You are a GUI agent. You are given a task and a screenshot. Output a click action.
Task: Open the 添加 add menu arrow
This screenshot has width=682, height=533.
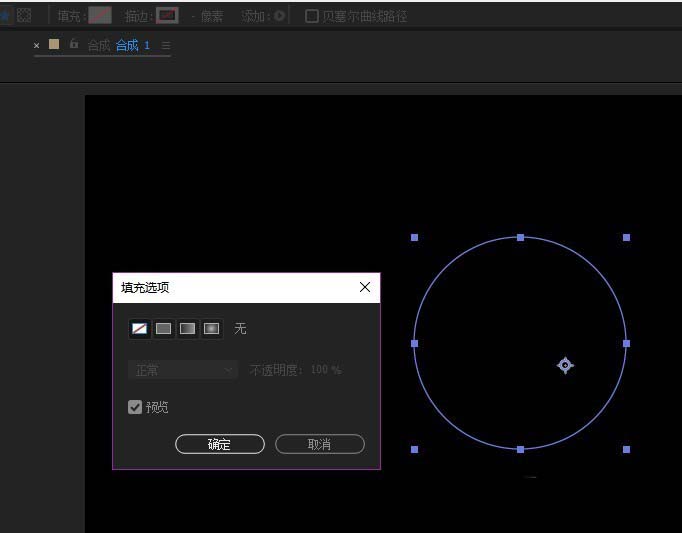pyautogui.click(x=279, y=16)
